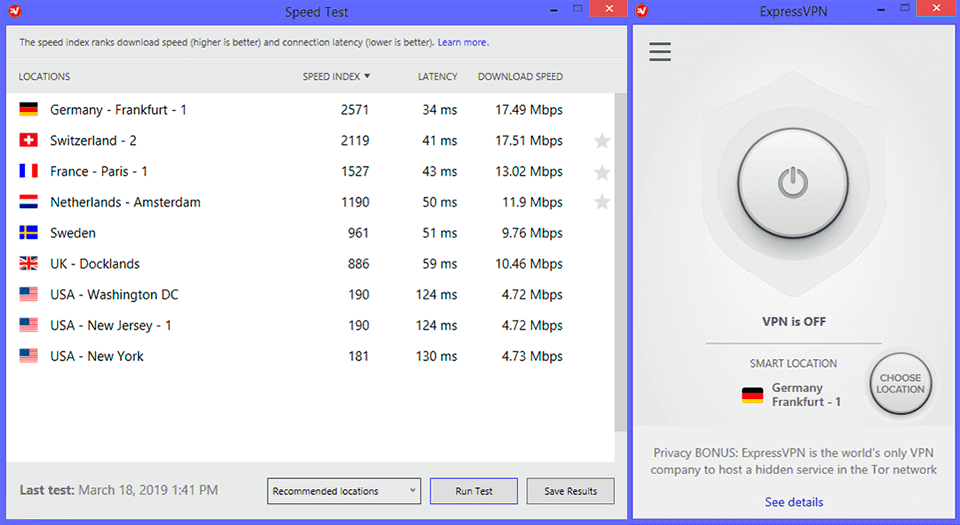The height and width of the screenshot is (525, 960).
Task: Click the Choose Location button
Action: coord(901,384)
